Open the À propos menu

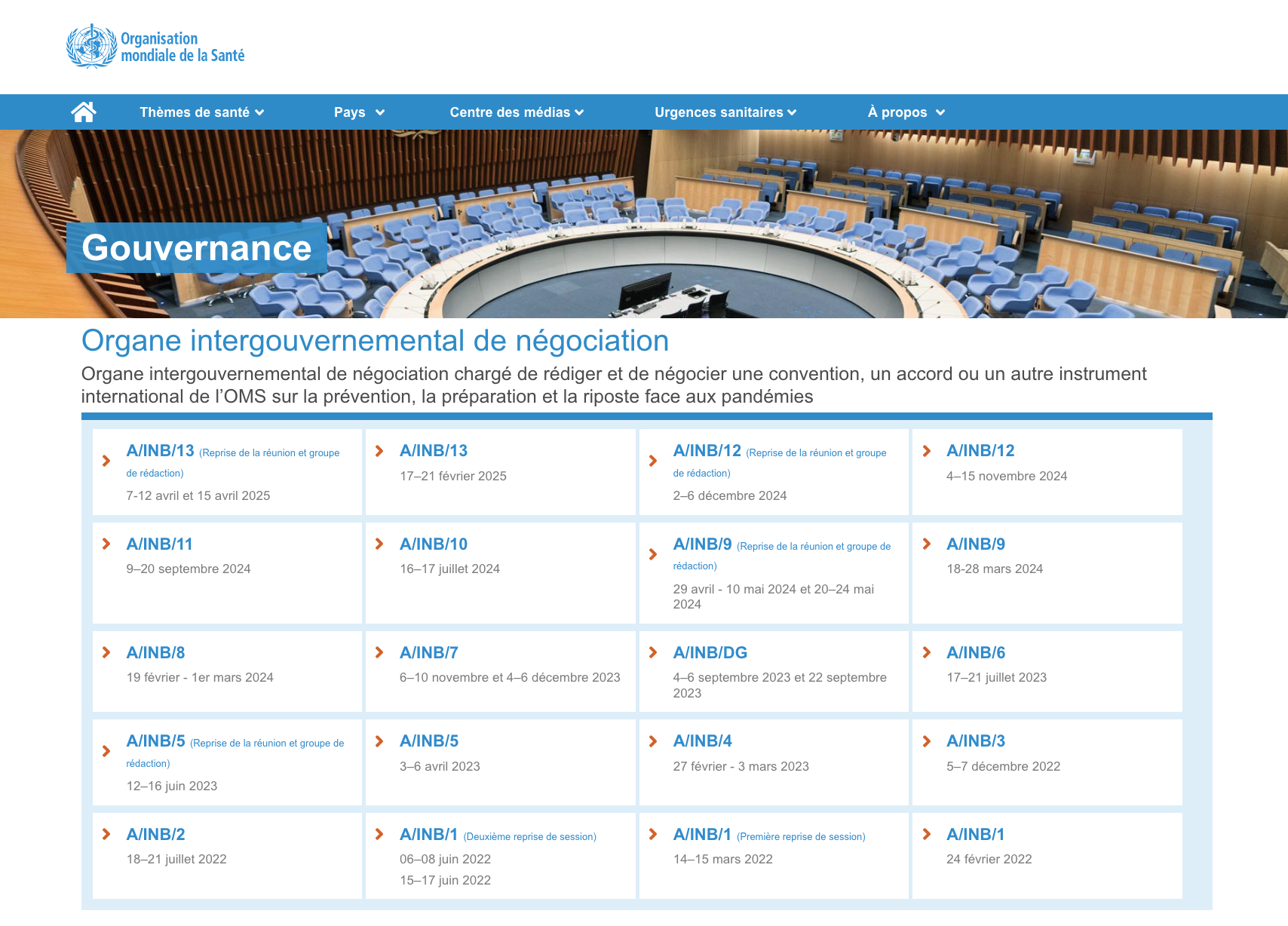(897, 112)
